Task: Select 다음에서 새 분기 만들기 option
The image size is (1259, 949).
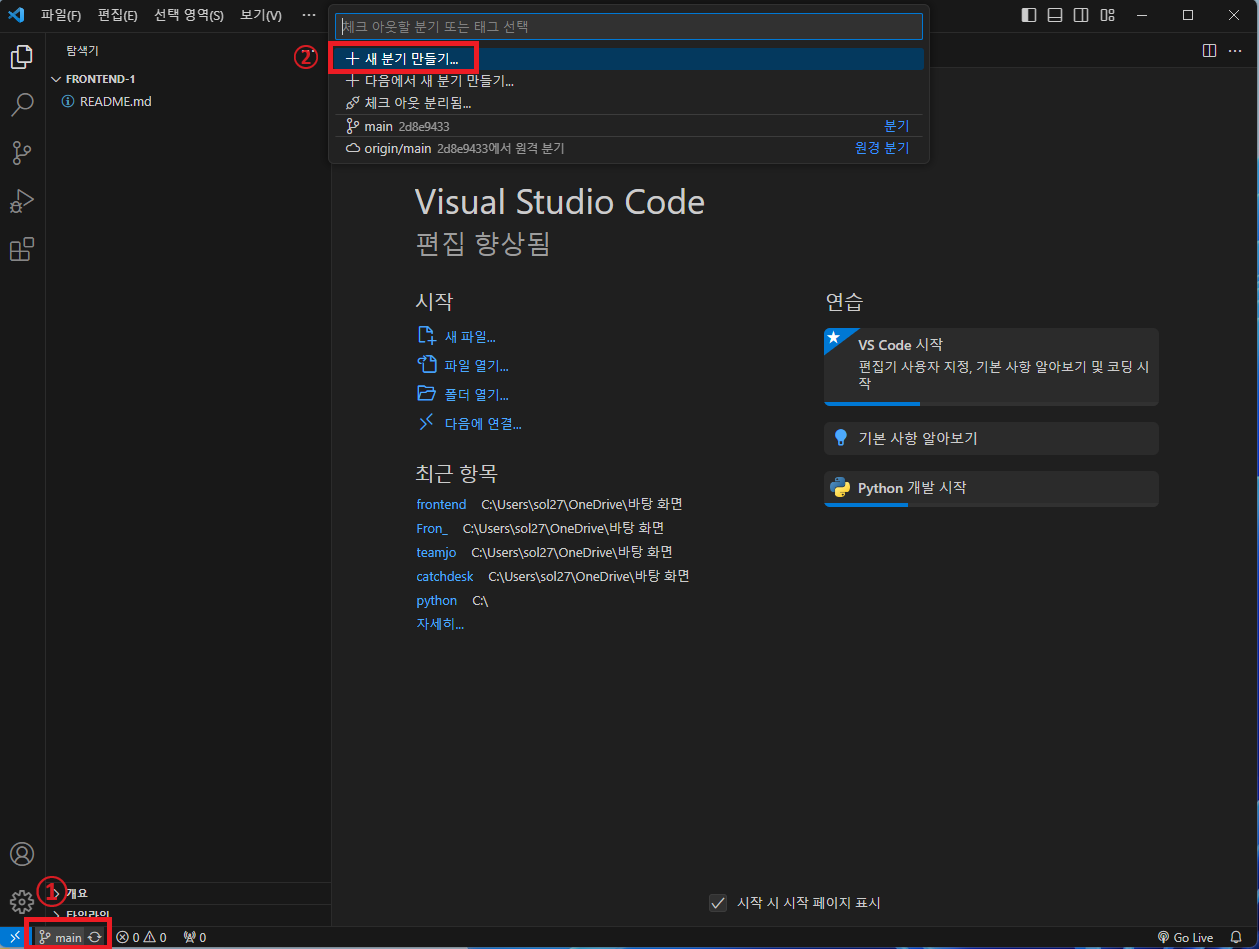Action: click(x=630, y=81)
